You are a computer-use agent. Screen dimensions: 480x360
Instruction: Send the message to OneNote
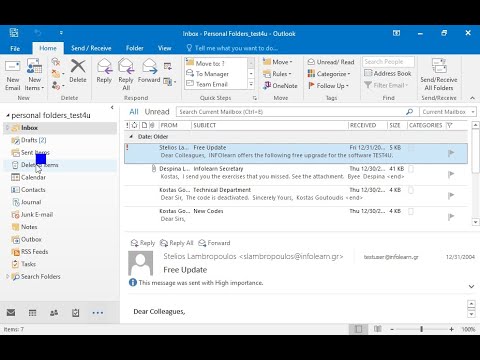[280, 86]
